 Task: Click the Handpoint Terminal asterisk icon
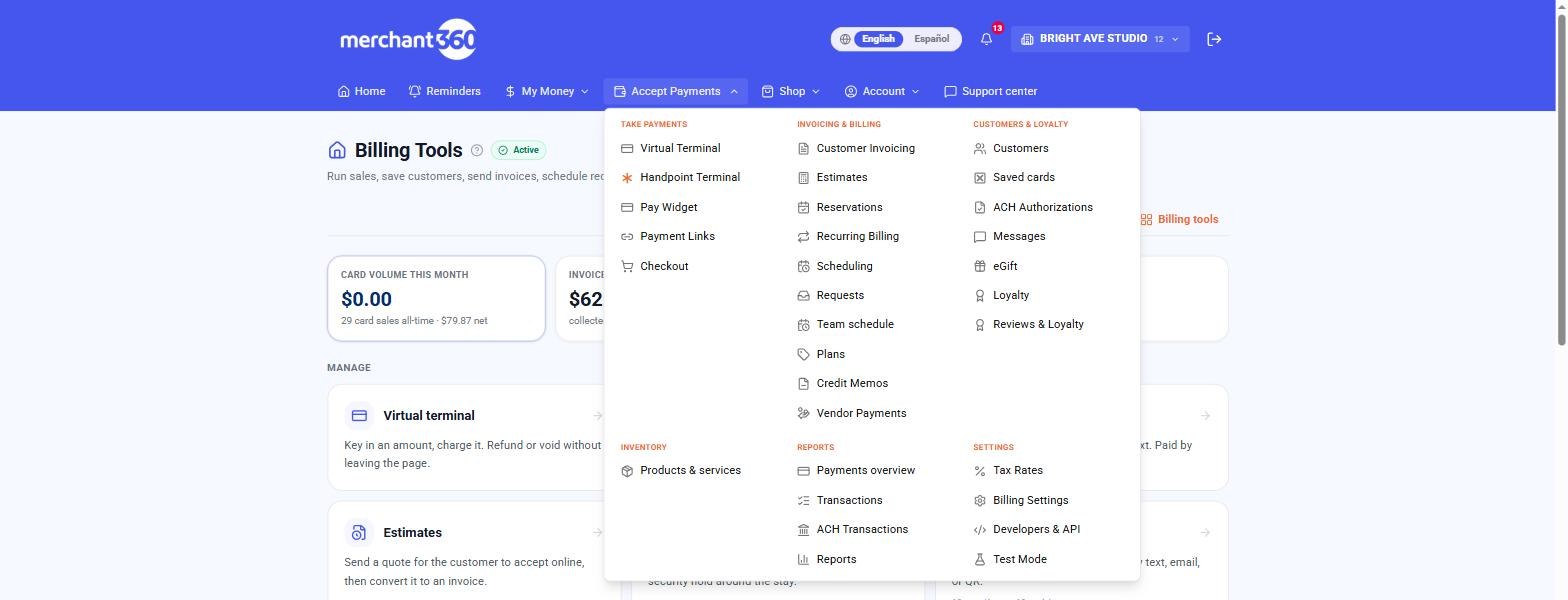pyautogui.click(x=627, y=178)
